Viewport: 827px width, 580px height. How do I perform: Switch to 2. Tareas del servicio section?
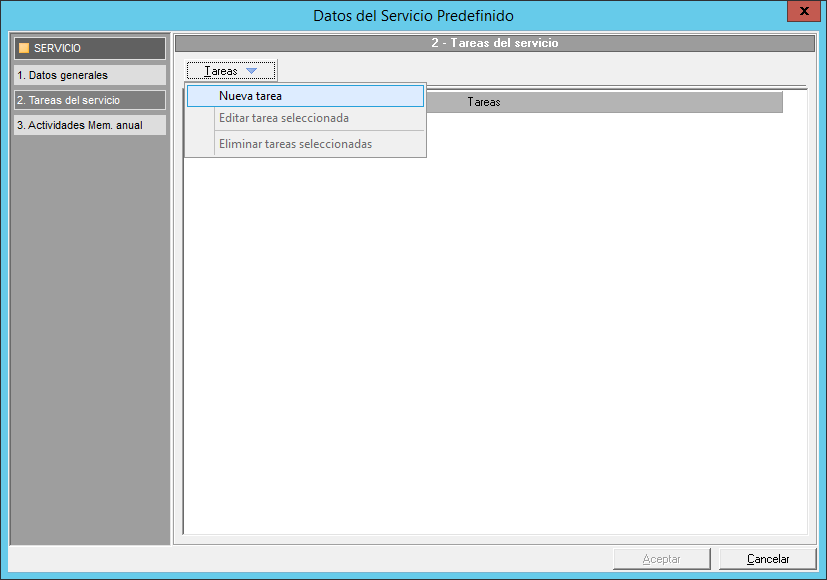(89, 100)
